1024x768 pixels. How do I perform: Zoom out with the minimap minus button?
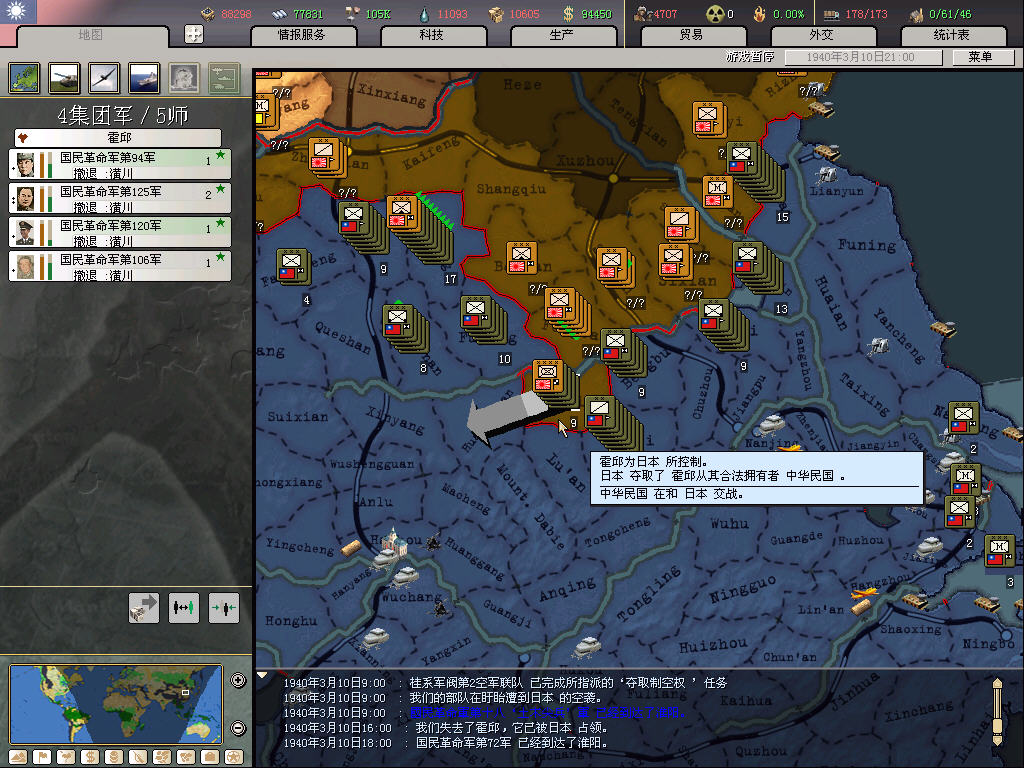tap(238, 728)
